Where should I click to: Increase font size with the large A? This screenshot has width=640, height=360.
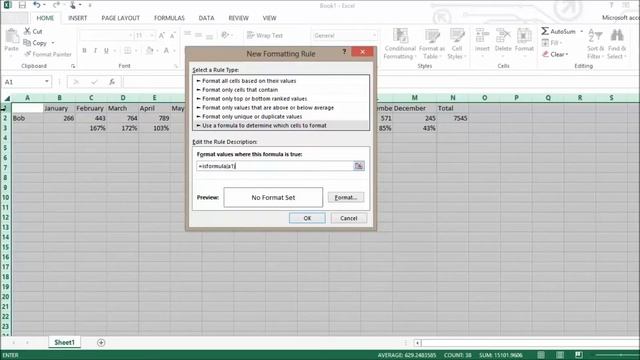tap(162, 36)
